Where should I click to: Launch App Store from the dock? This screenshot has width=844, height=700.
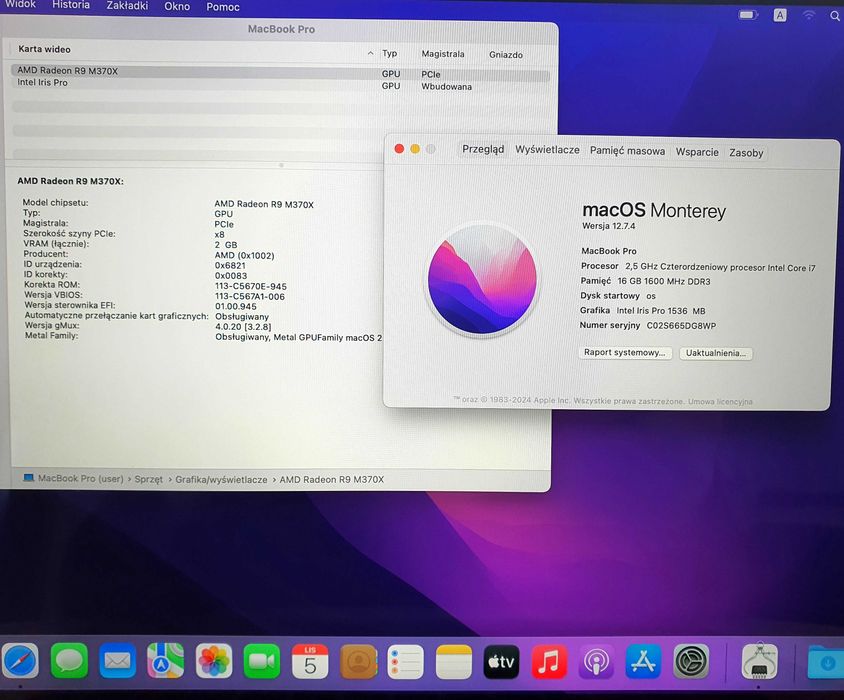[643, 662]
